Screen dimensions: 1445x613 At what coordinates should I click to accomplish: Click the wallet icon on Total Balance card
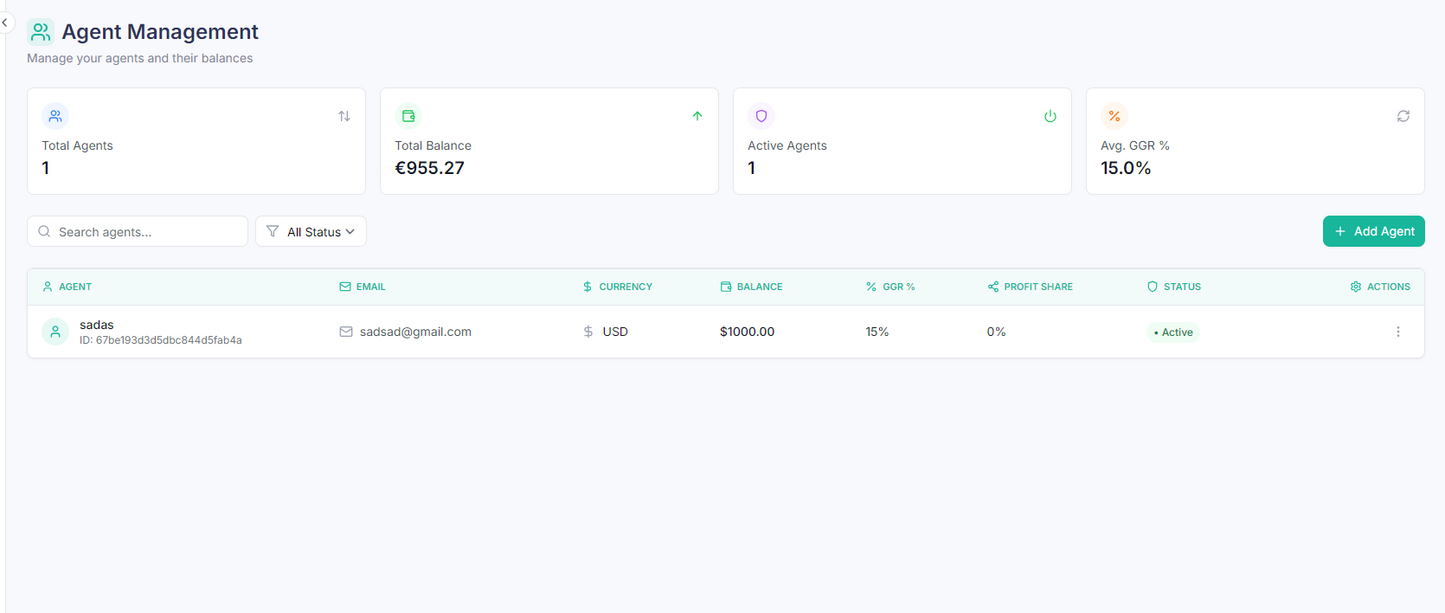tap(408, 116)
